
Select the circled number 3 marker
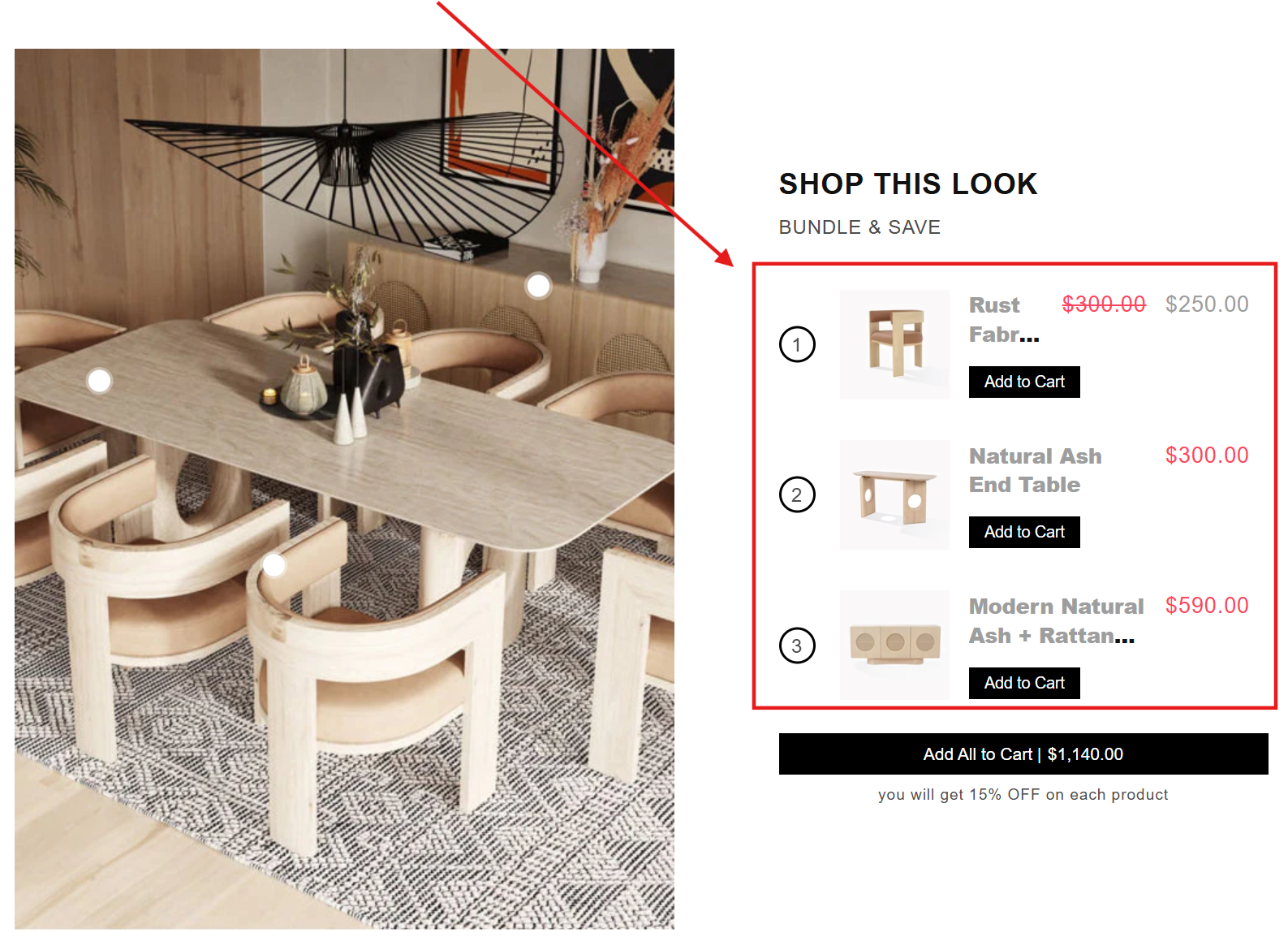[797, 646]
